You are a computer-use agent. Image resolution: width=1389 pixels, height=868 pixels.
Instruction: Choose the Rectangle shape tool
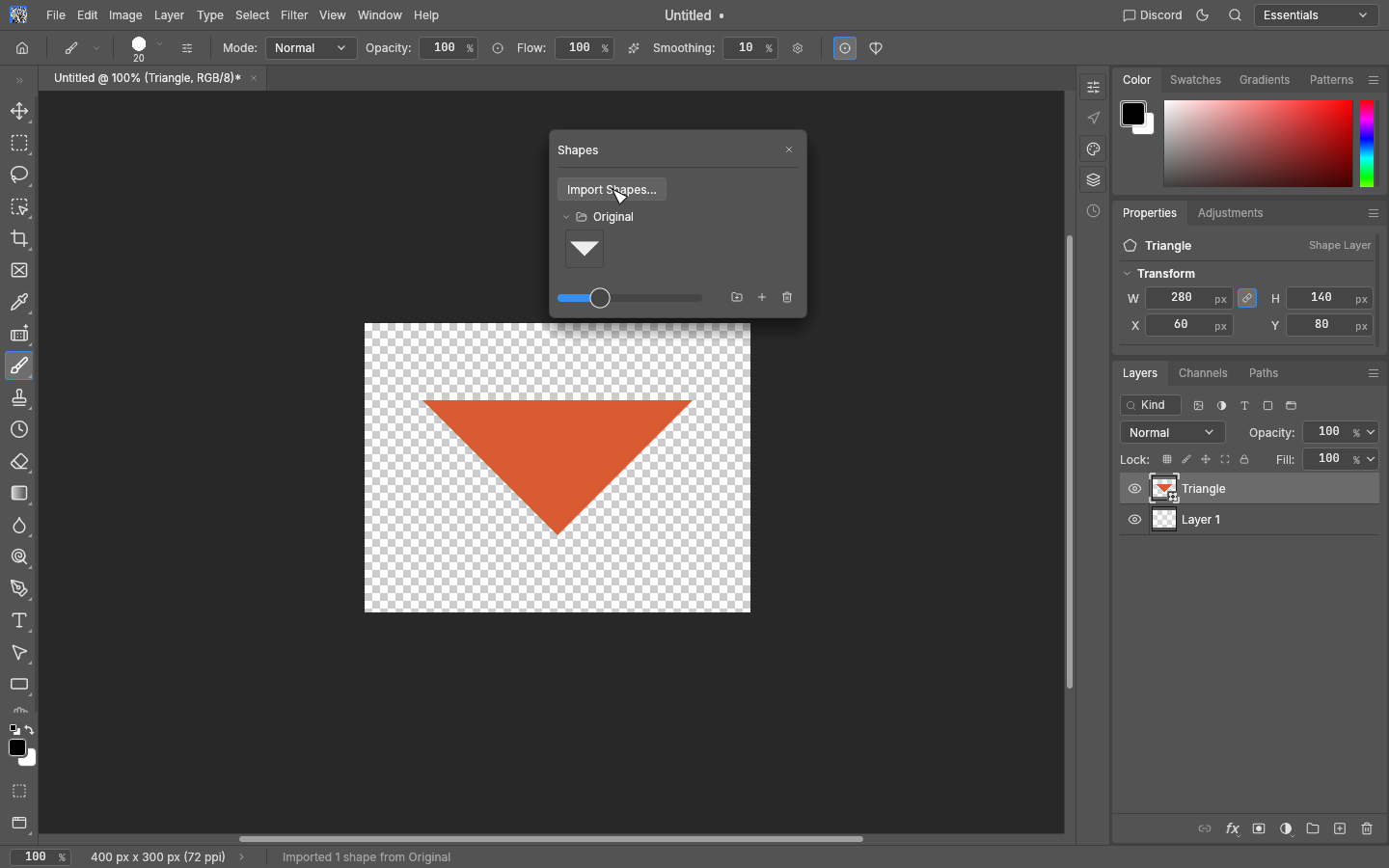pyautogui.click(x=19, y=685)
